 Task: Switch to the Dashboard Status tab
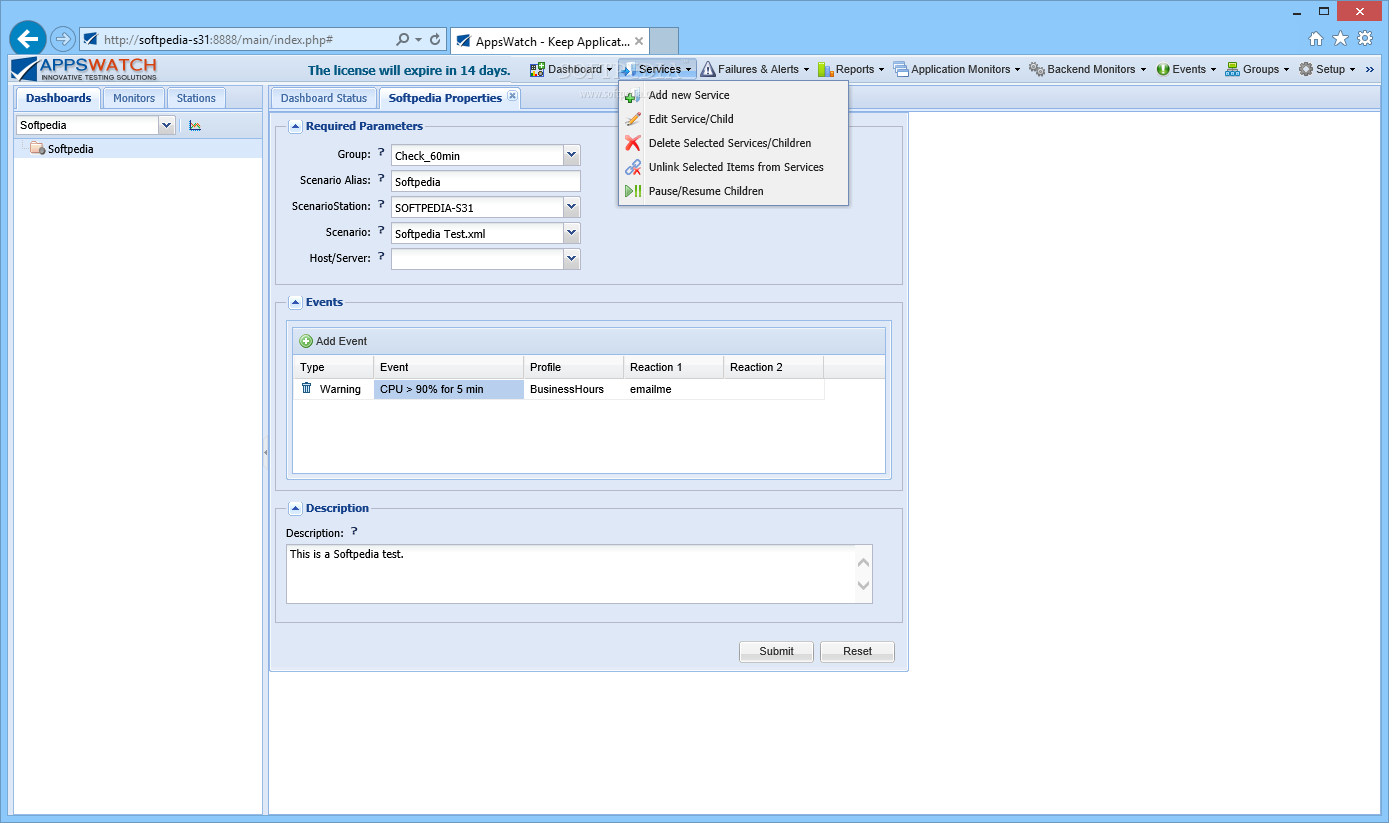[324, 98]
